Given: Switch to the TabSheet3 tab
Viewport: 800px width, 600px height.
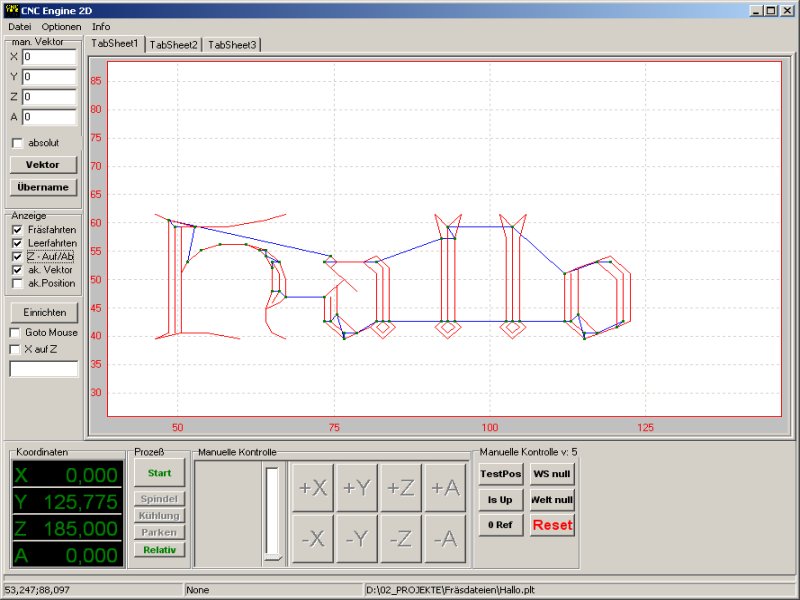Looking at the screenshot, I should (232, 45).
